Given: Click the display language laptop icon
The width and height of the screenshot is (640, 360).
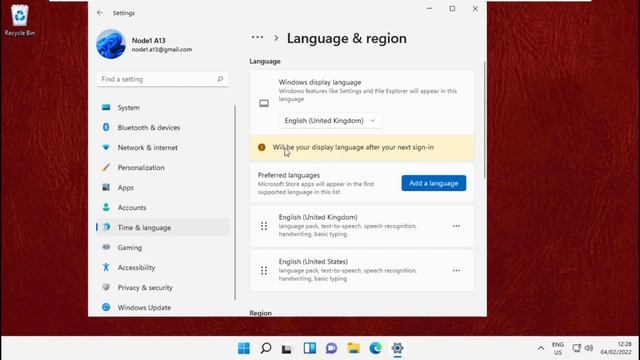Looking at the screenshot, I should pyautogui.click(x=264, y=103).
